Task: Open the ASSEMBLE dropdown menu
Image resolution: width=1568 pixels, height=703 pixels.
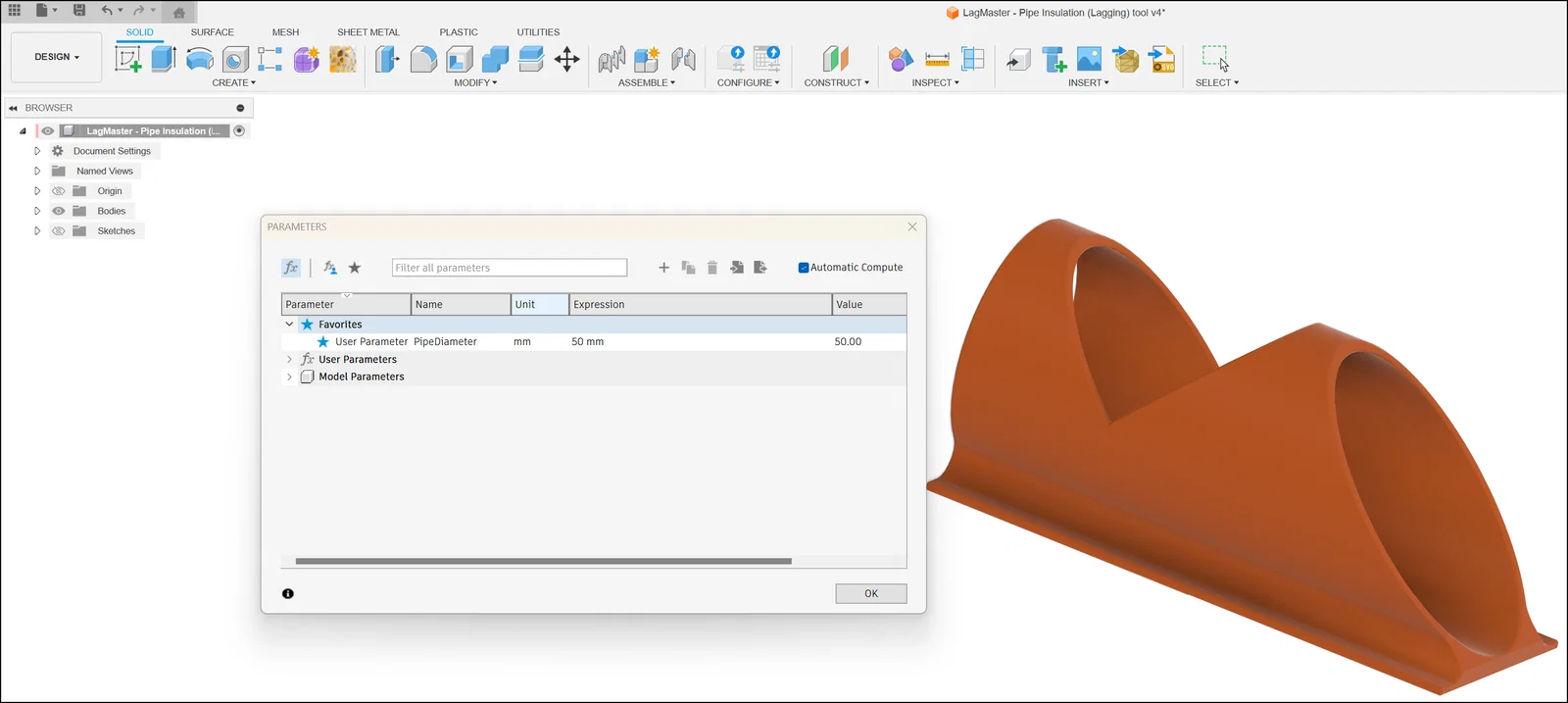Action: click(x=647, y=82)
